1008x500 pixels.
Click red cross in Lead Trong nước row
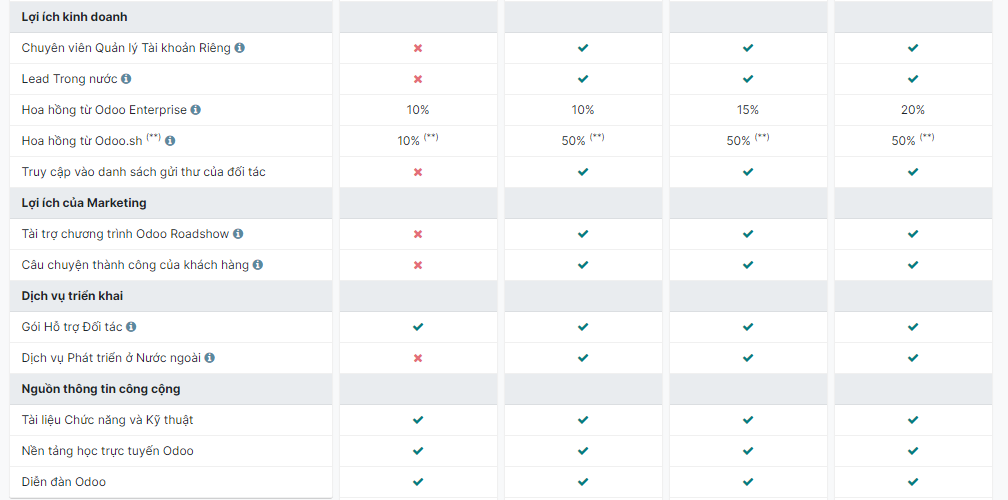coord(418,79)
